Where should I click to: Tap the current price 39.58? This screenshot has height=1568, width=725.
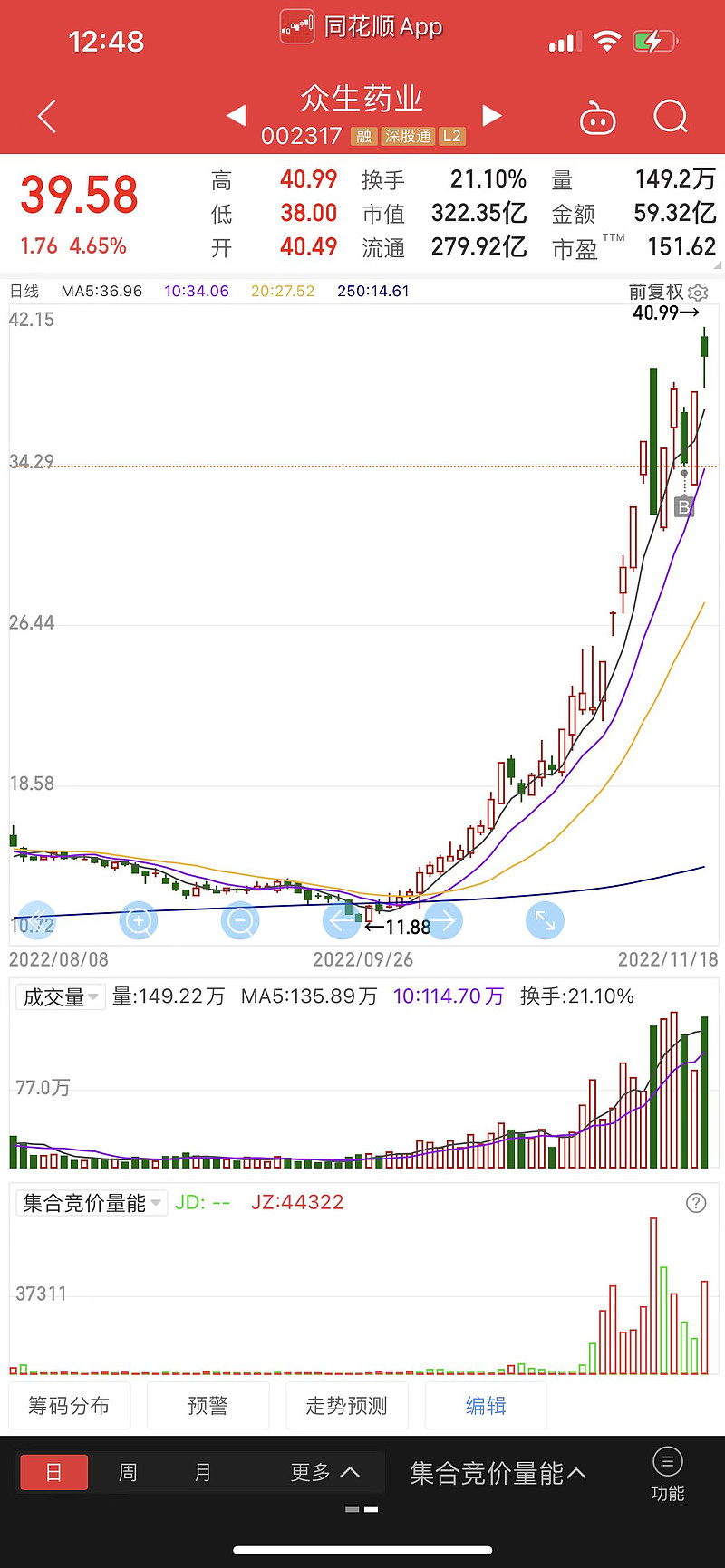[79, 195]
